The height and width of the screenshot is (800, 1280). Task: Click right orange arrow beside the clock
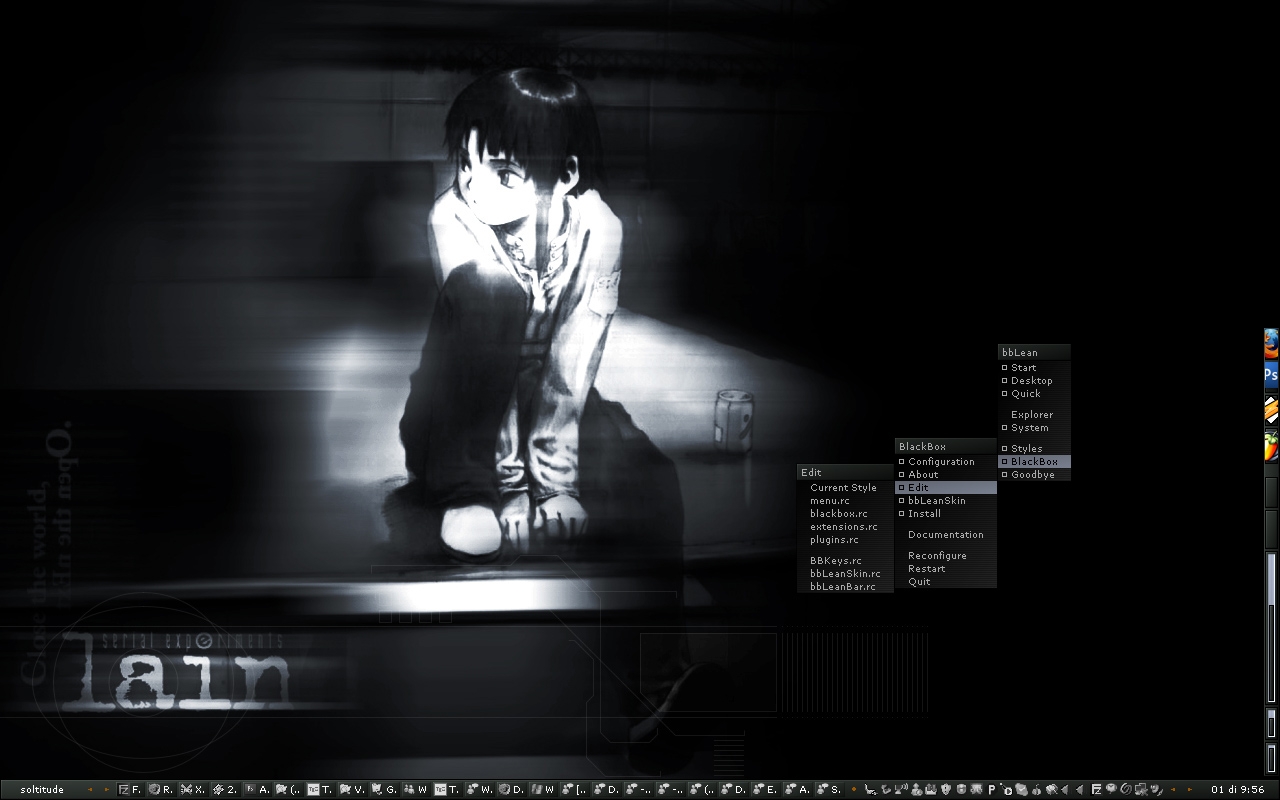(1190, 789)
